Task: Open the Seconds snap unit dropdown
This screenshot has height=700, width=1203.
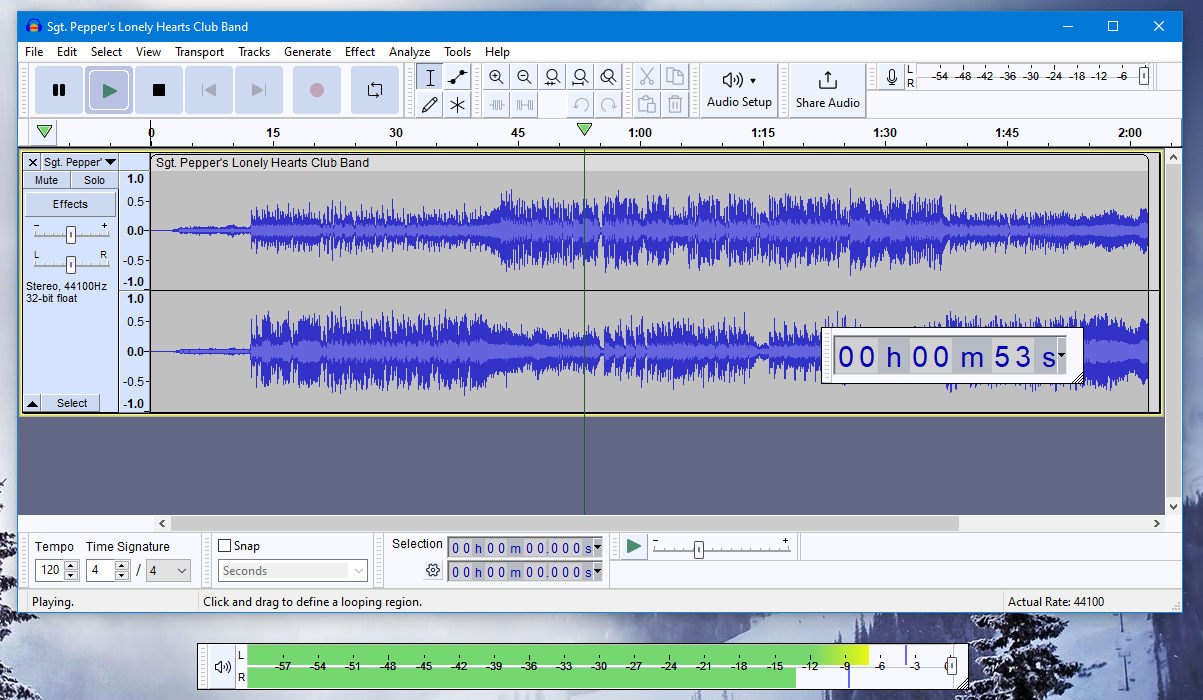Action: click(x=293, y=571)
